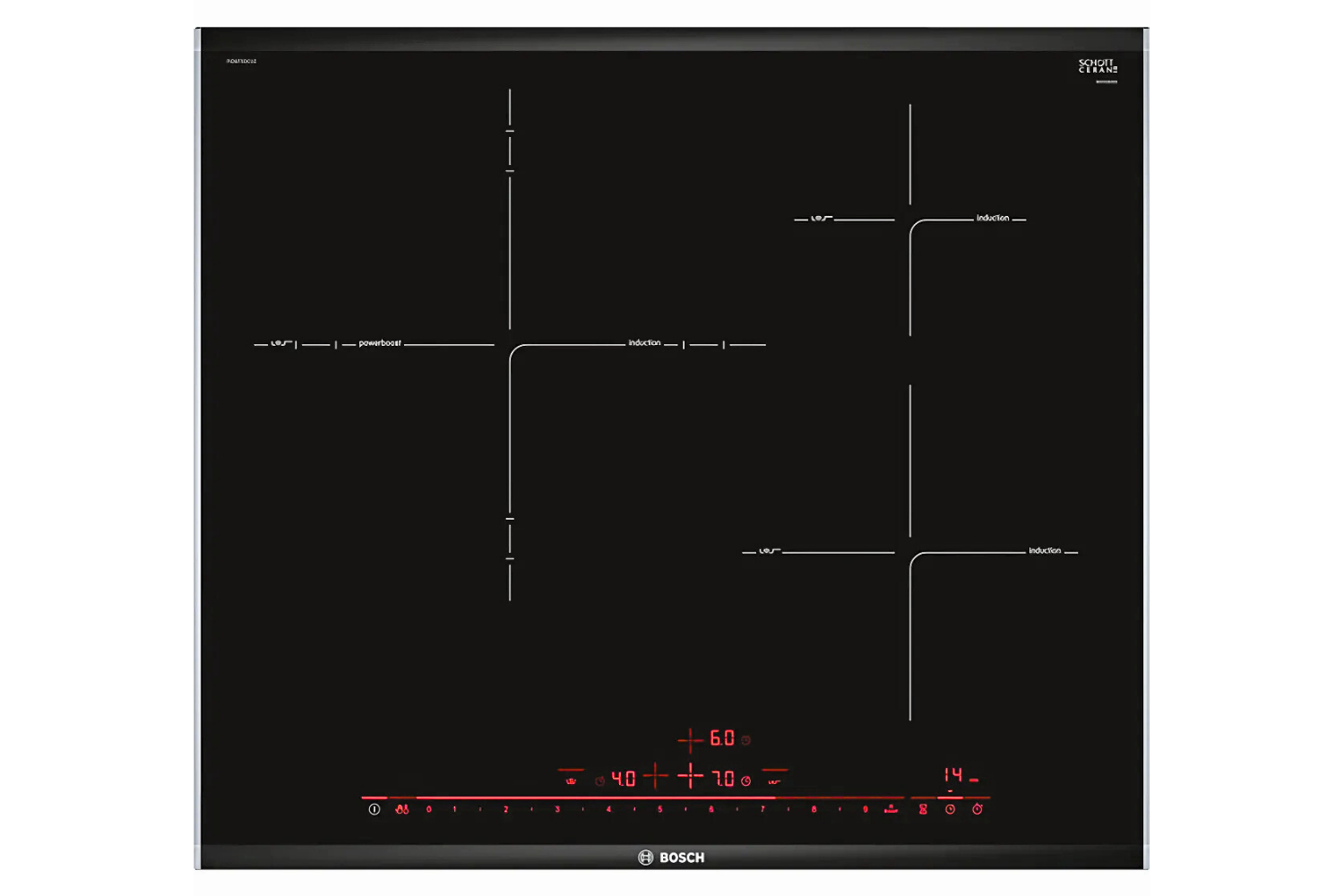Set the power slider to level 5
1344x896 pixels.
pos(660,809)
